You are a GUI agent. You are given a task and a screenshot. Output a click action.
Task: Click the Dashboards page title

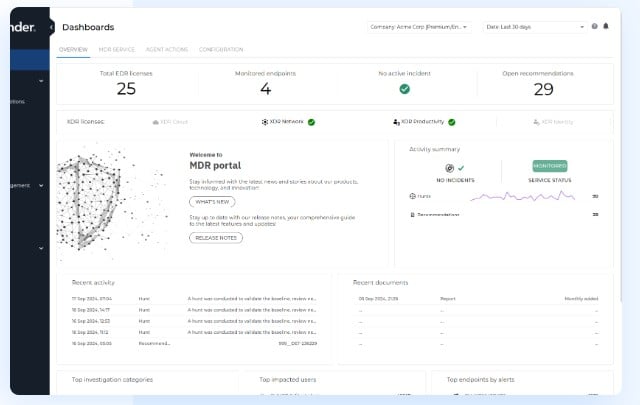pos(88,27)
